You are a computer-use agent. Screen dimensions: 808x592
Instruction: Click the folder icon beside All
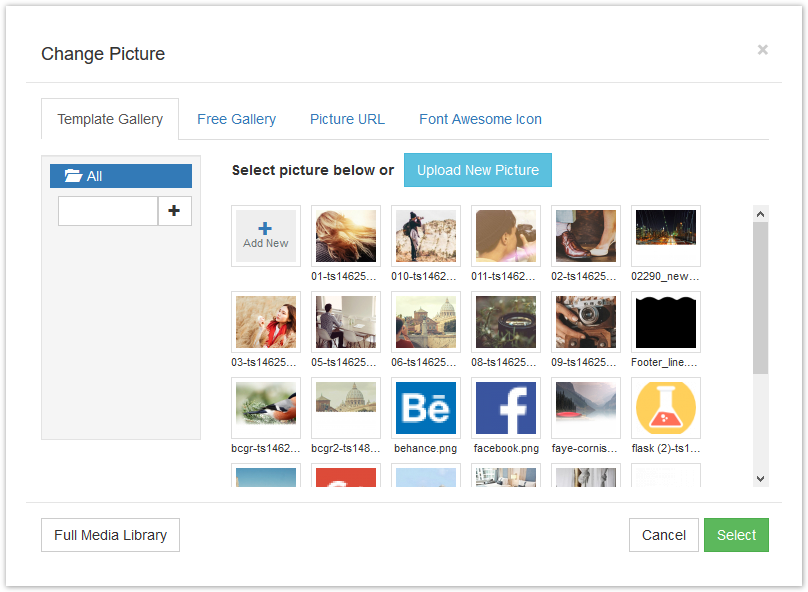click(70, 175)
